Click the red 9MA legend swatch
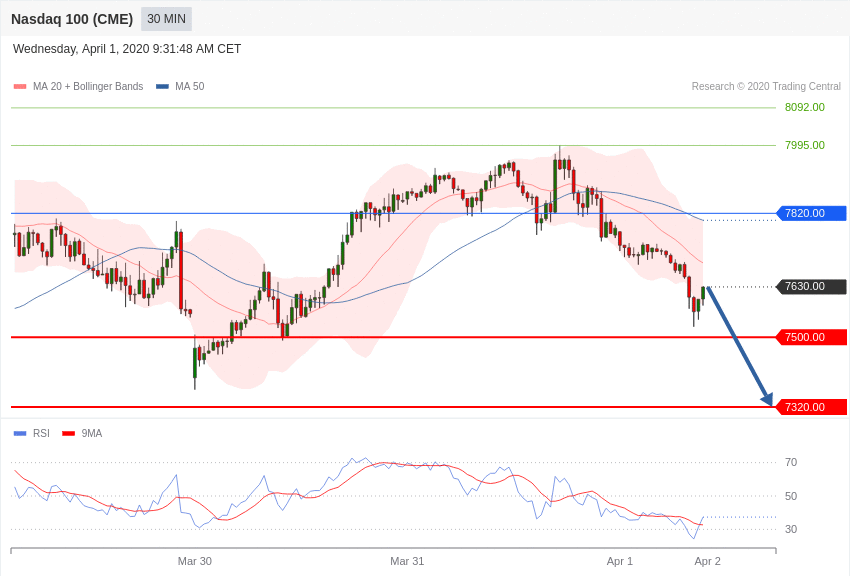The image size is (850, 576). coord(69,433)
